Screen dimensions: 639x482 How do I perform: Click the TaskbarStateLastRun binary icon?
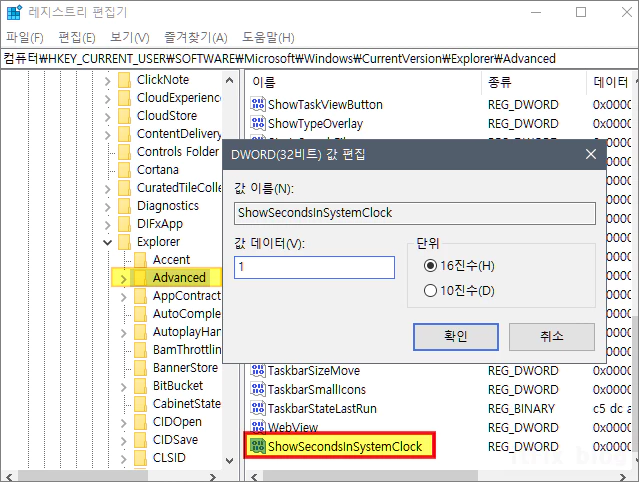tap(258, 408)
